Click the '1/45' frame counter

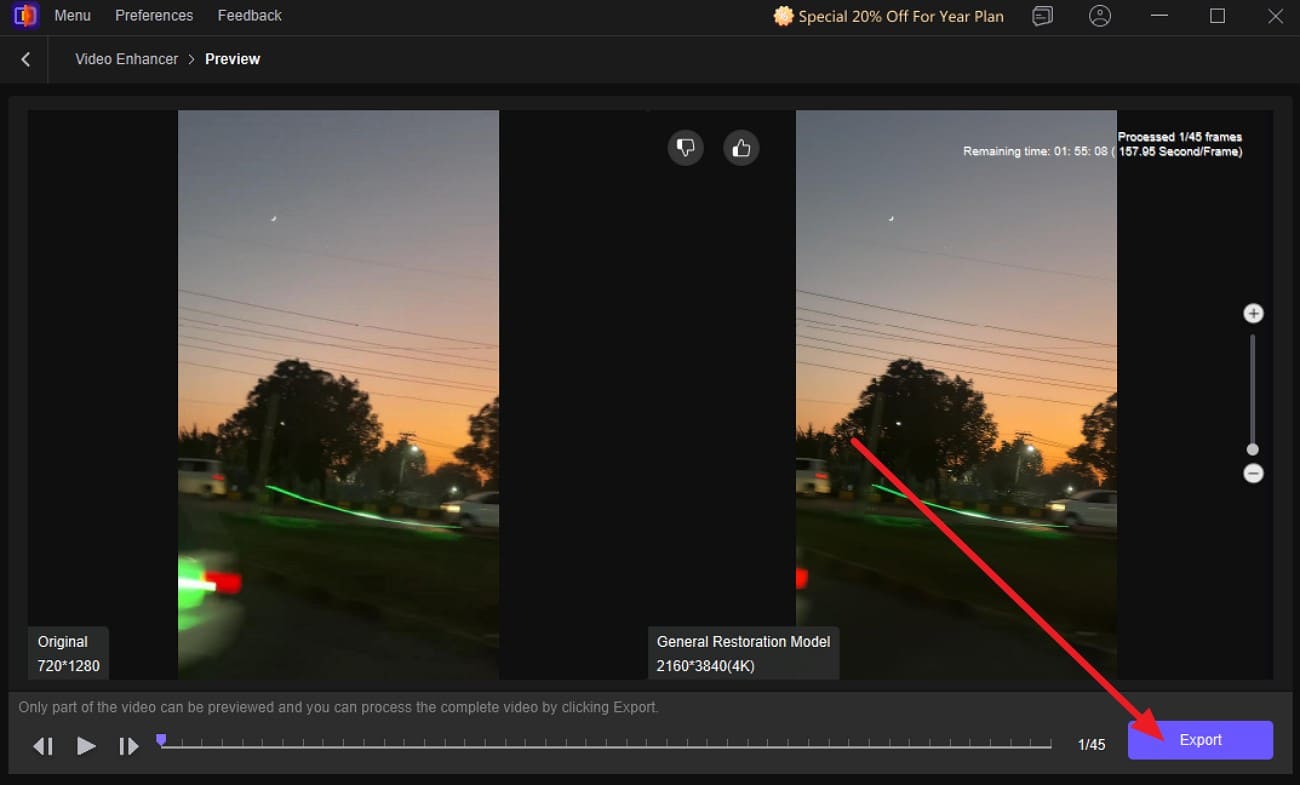pyautogui.click(x=1092, y=745)
